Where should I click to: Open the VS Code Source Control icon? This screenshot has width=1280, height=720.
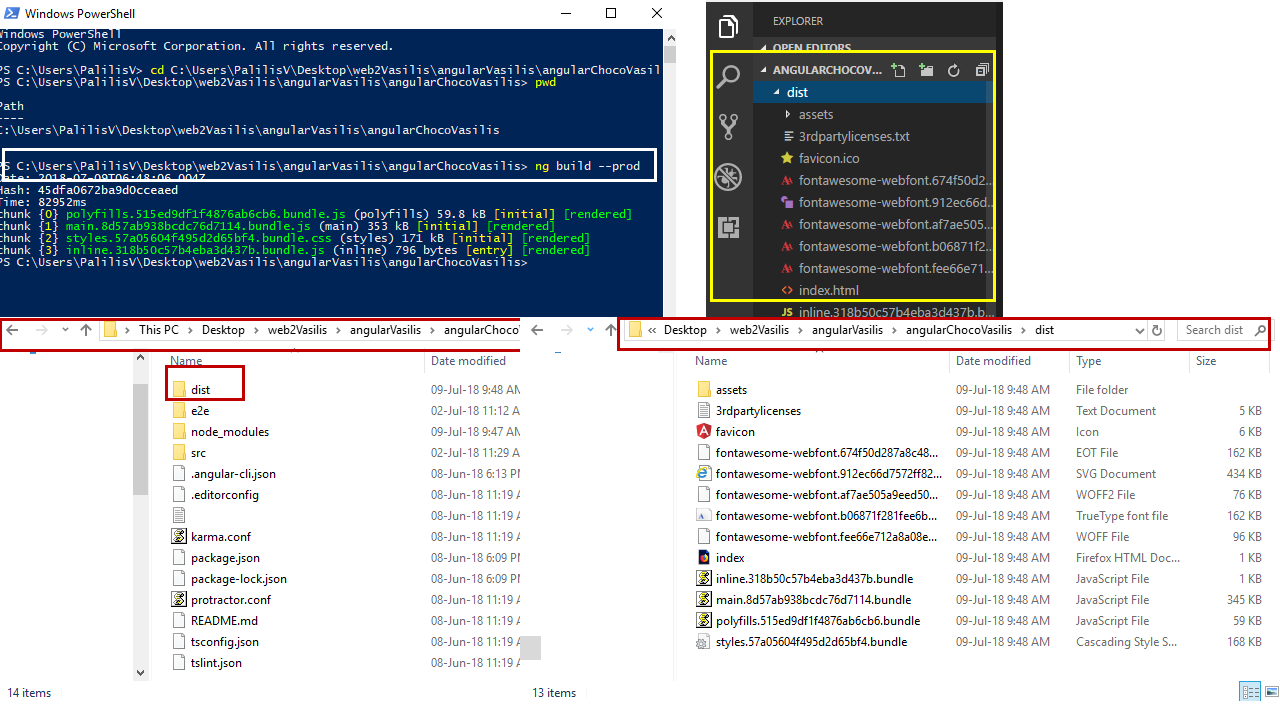point(728,127)
